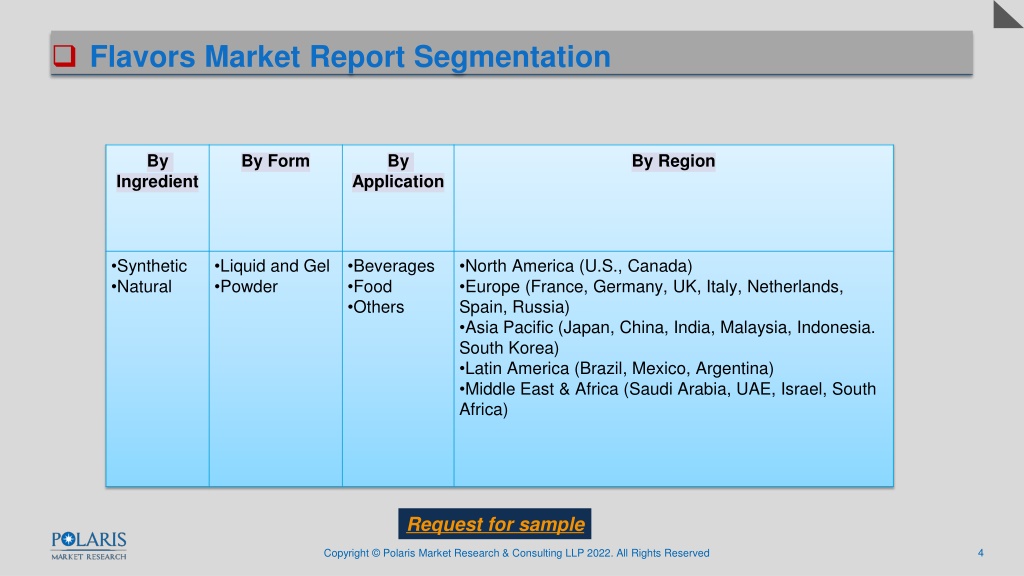Click the North America (U.S., Canada) line
The height and width of the screenshot is (576, 1024).
click(x=575, y=266)
